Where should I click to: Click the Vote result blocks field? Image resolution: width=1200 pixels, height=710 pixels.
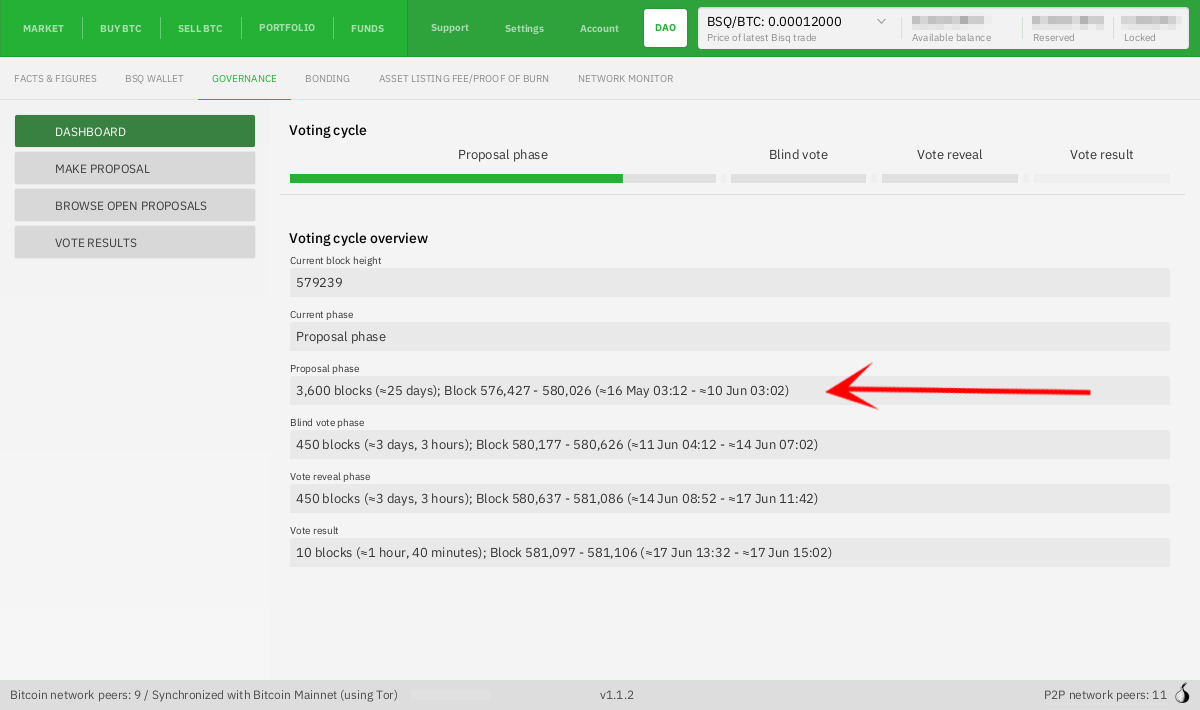pos(730,553)
